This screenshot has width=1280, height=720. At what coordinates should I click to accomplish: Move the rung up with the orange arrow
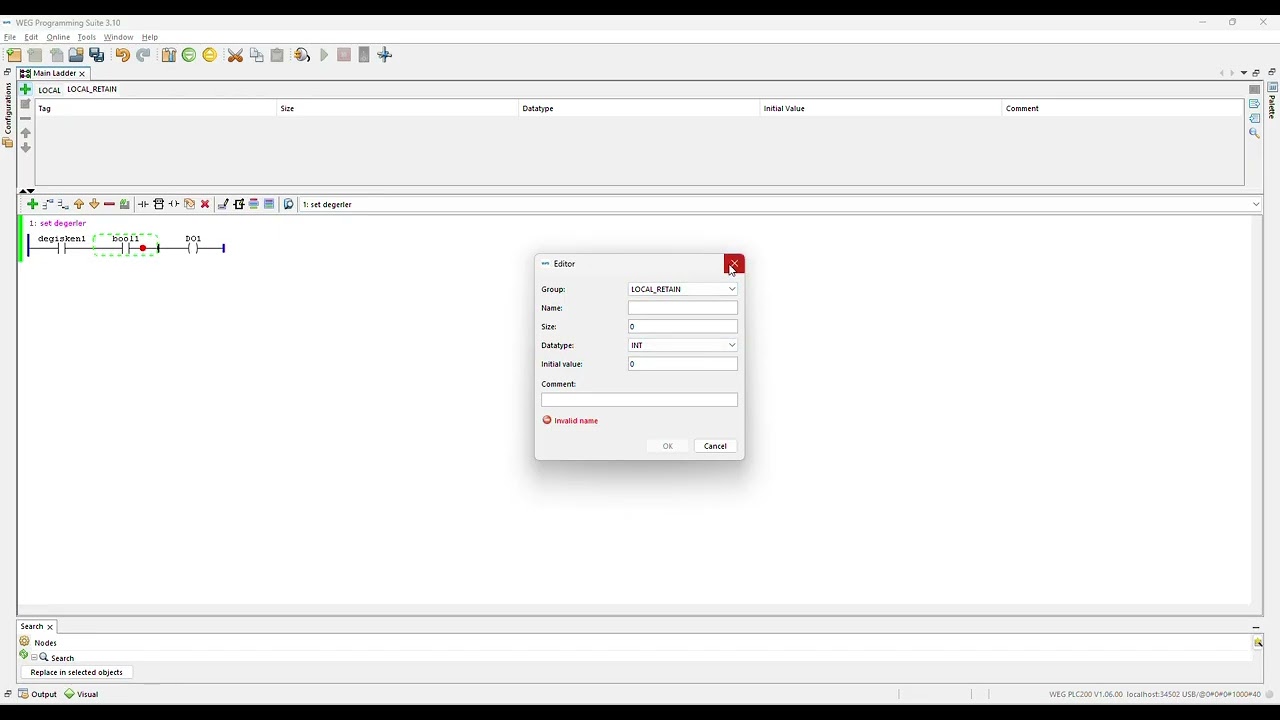[x=79, y=204]
